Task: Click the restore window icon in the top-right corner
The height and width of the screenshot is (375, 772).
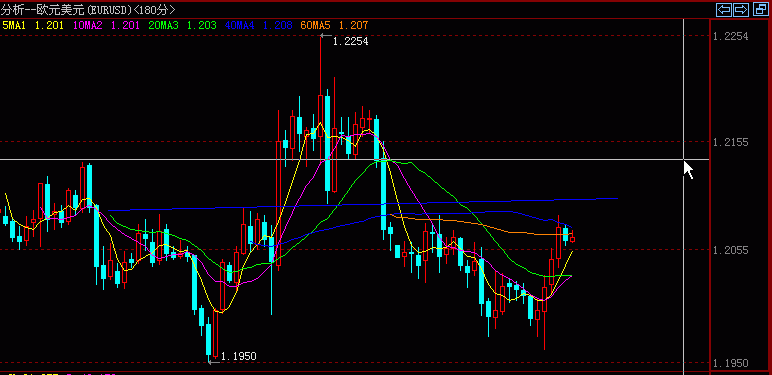Action: pyautogui.click(x=761, y=9)
